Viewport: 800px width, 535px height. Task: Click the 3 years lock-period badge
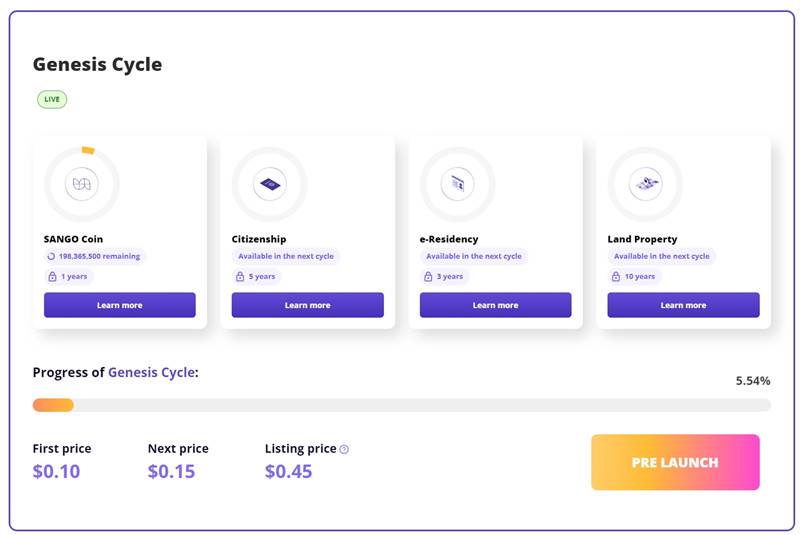(x=446, y=276)
